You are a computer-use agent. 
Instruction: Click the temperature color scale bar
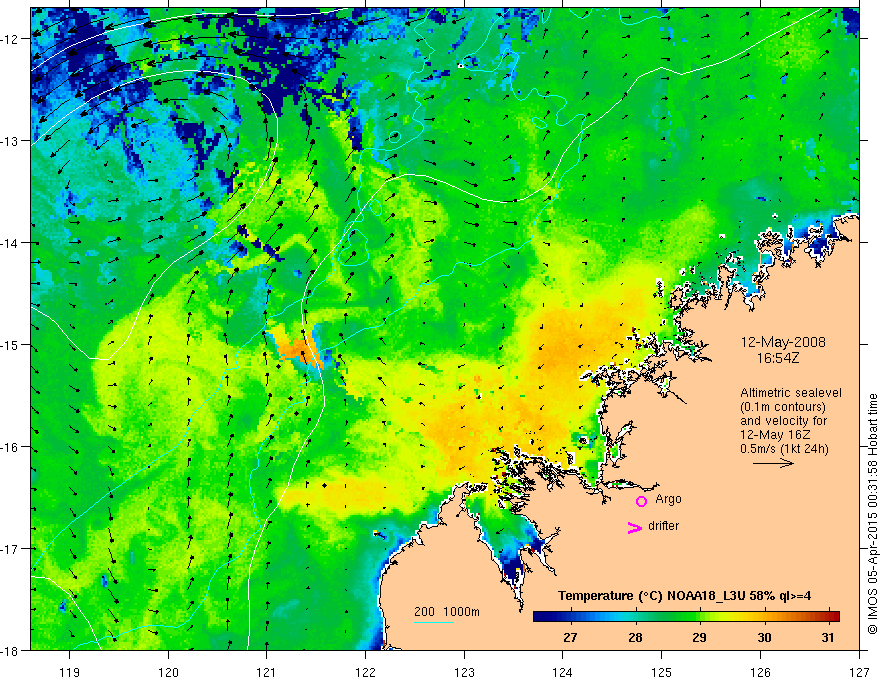click(x=686, y=617)
